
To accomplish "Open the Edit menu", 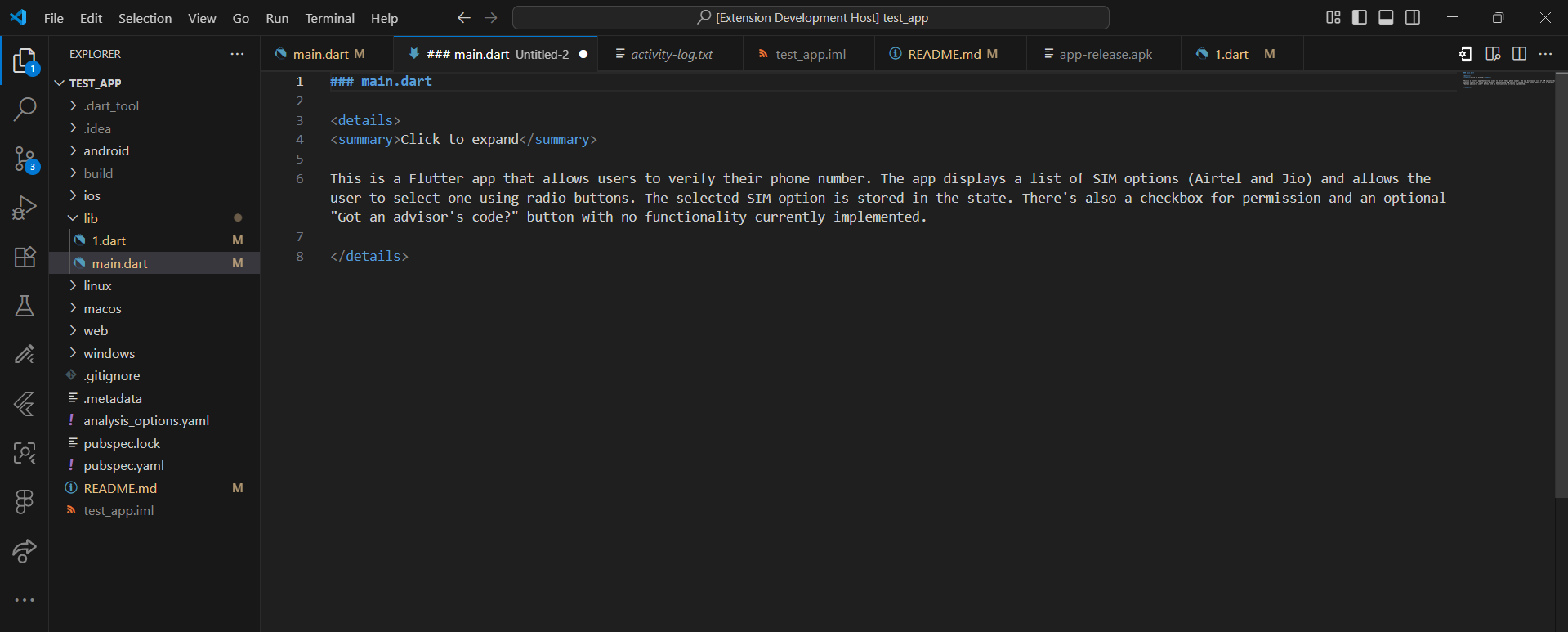I will 91,18.
